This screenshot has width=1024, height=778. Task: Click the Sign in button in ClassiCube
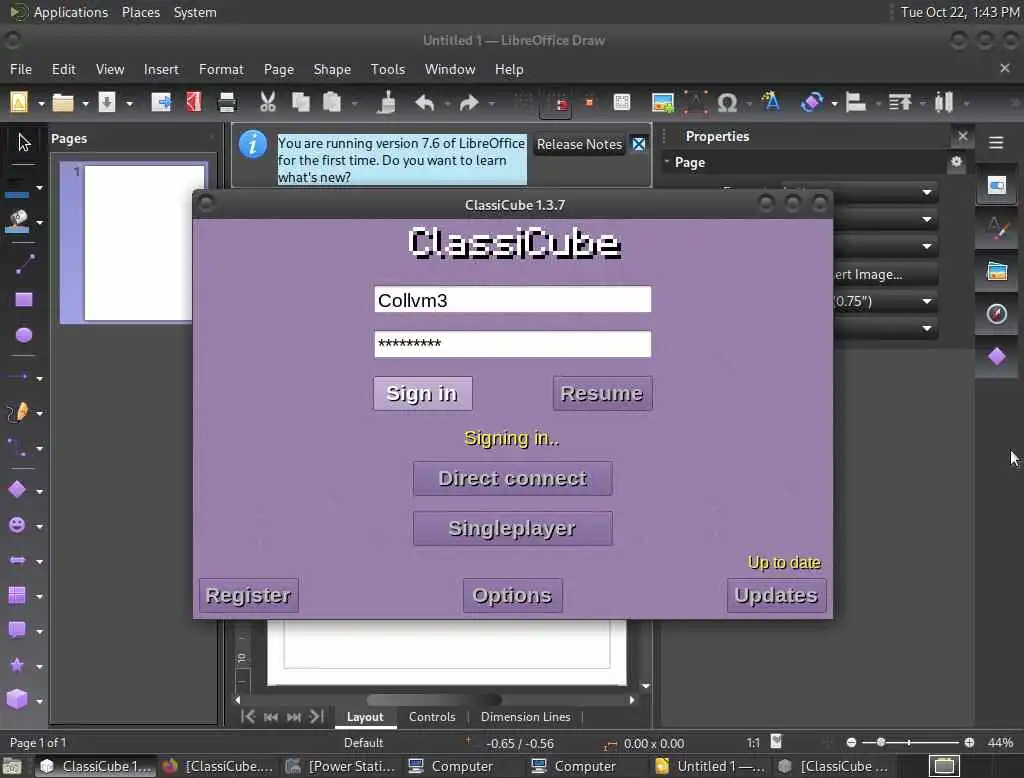[423, 393]
